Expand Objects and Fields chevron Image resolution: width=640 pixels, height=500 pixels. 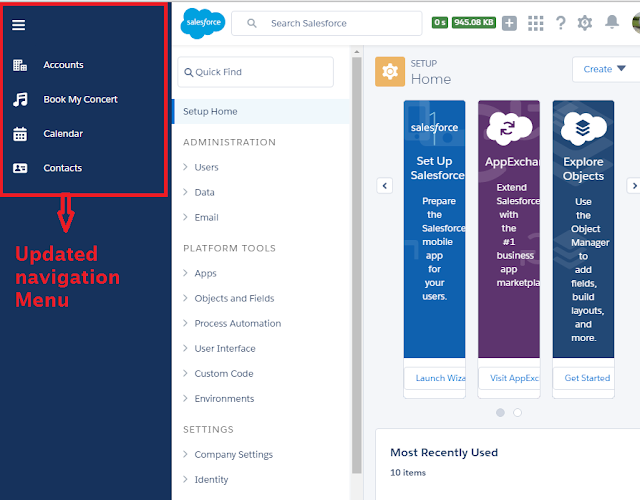[185, 298]
